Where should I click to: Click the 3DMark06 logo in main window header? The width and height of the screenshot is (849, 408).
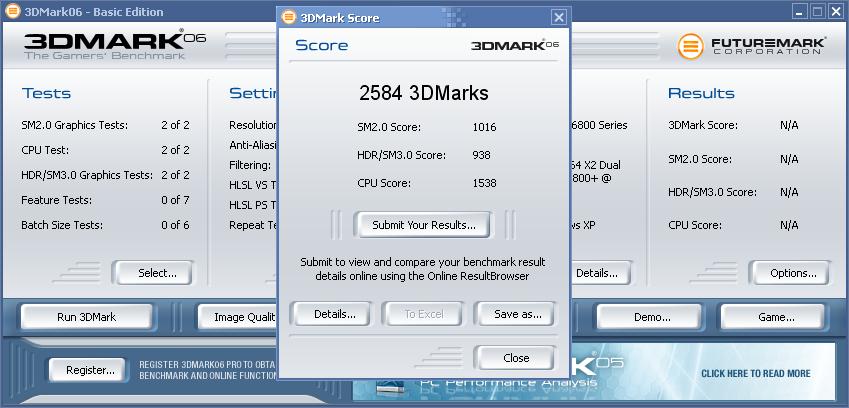pyautogui.click(x=114, y=44)
